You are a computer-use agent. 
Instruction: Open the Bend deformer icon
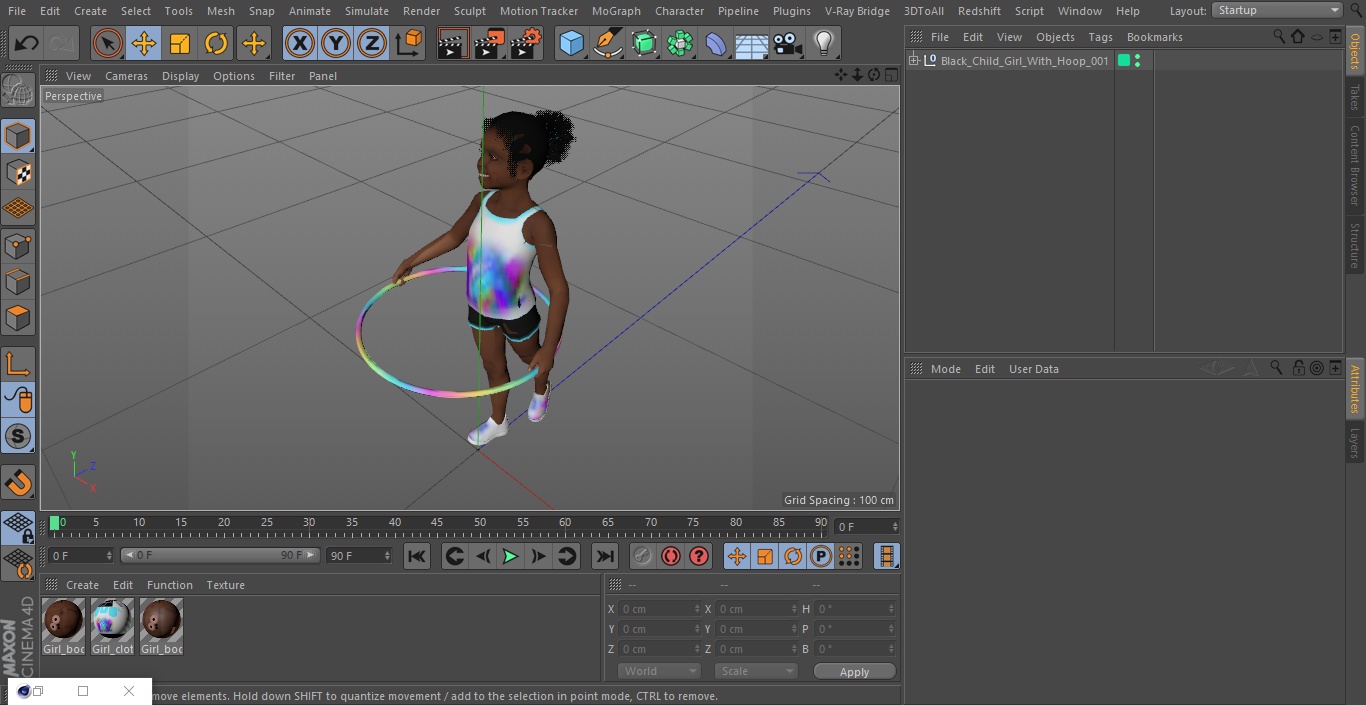point(716,44)
